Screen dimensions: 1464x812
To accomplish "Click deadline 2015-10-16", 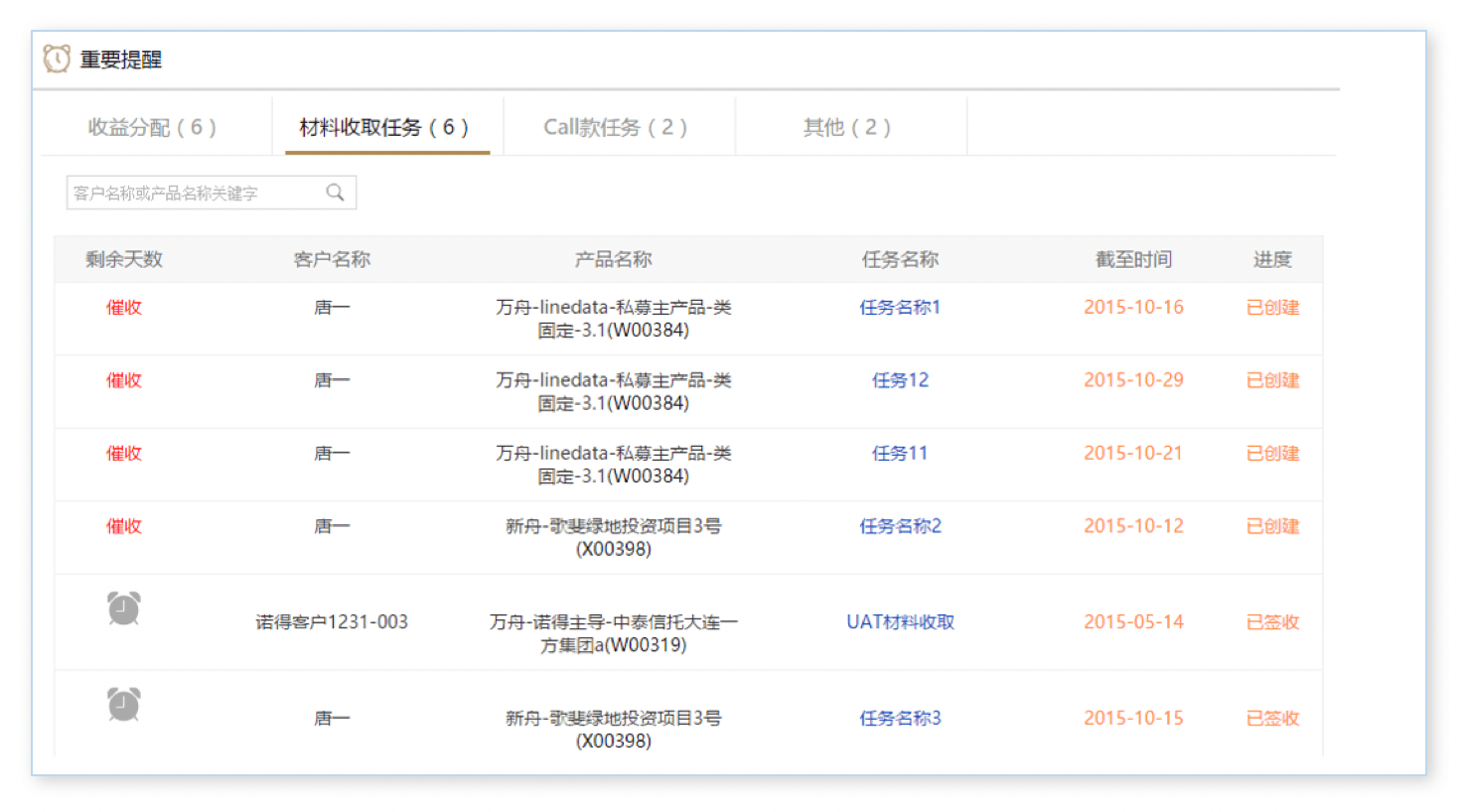I will coord(1133,308).
